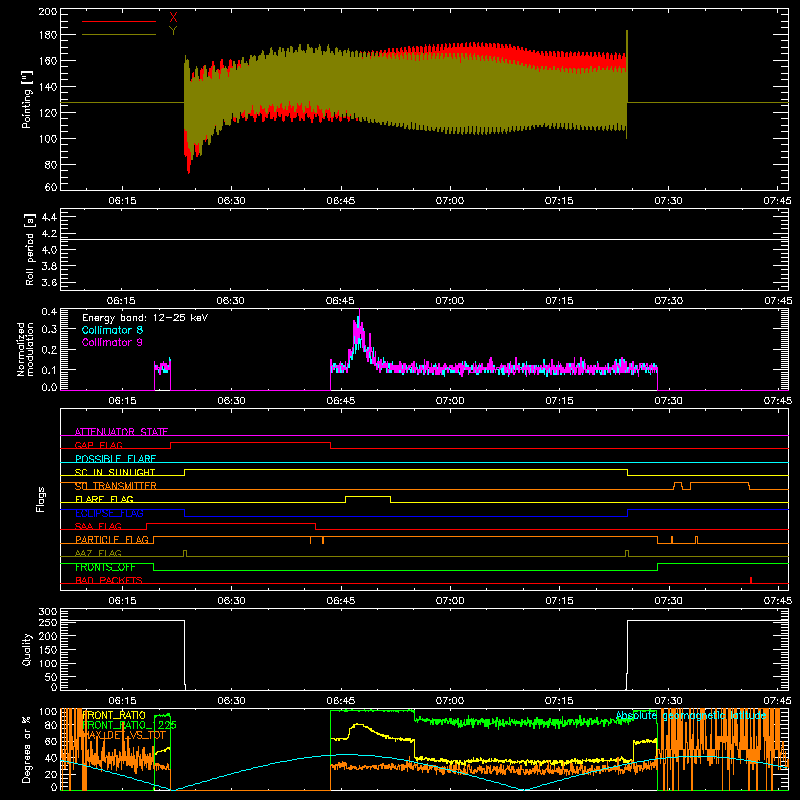Click the modulation peak near 06:47
Image resolution: width=800 pixels, height=800 pixels.
(359, 327)
